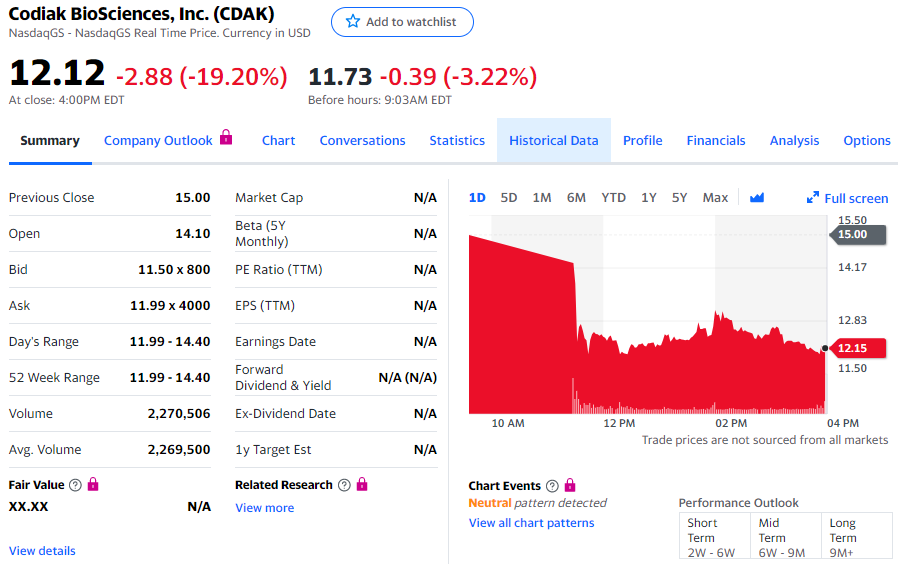Viewport: 898px width, 564px height.
Task: Click the Ask value 11.99 x 4000
Action: [170, 306]
